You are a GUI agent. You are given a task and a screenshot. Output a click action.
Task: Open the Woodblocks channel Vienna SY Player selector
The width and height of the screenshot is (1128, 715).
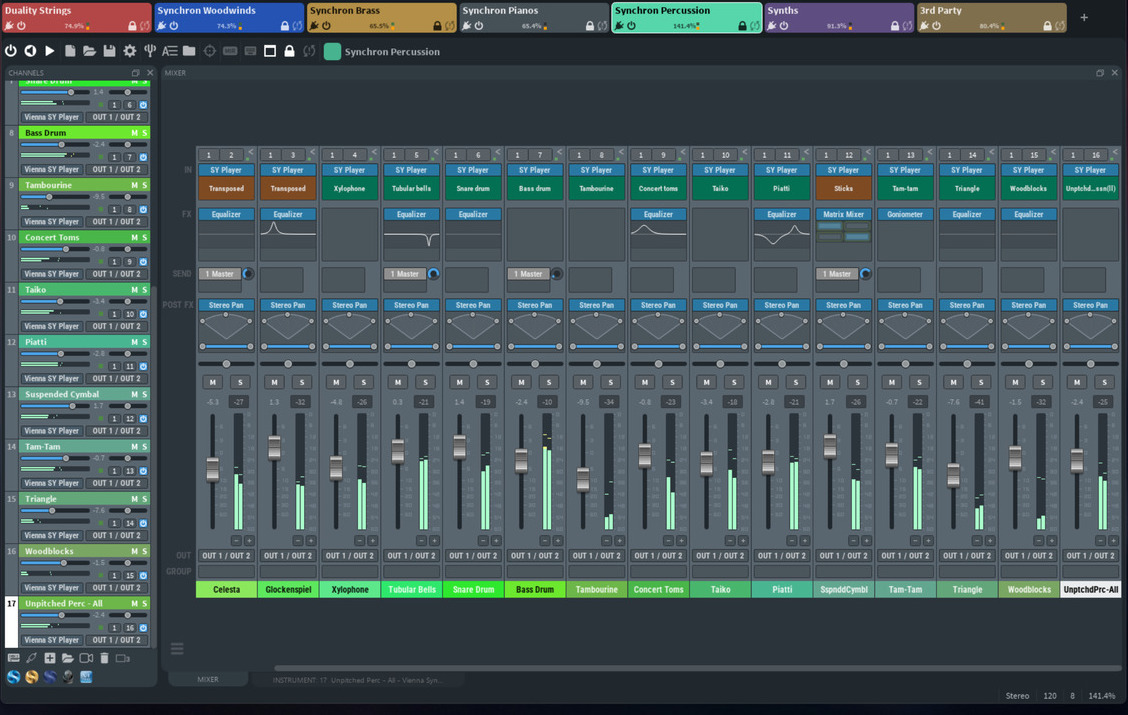click(52, 588)
